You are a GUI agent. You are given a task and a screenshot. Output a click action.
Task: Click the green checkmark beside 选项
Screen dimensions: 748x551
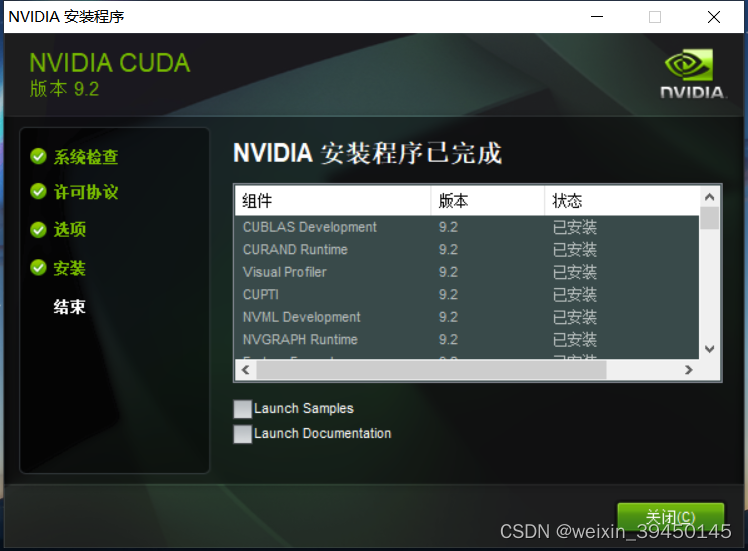(38, 229)
